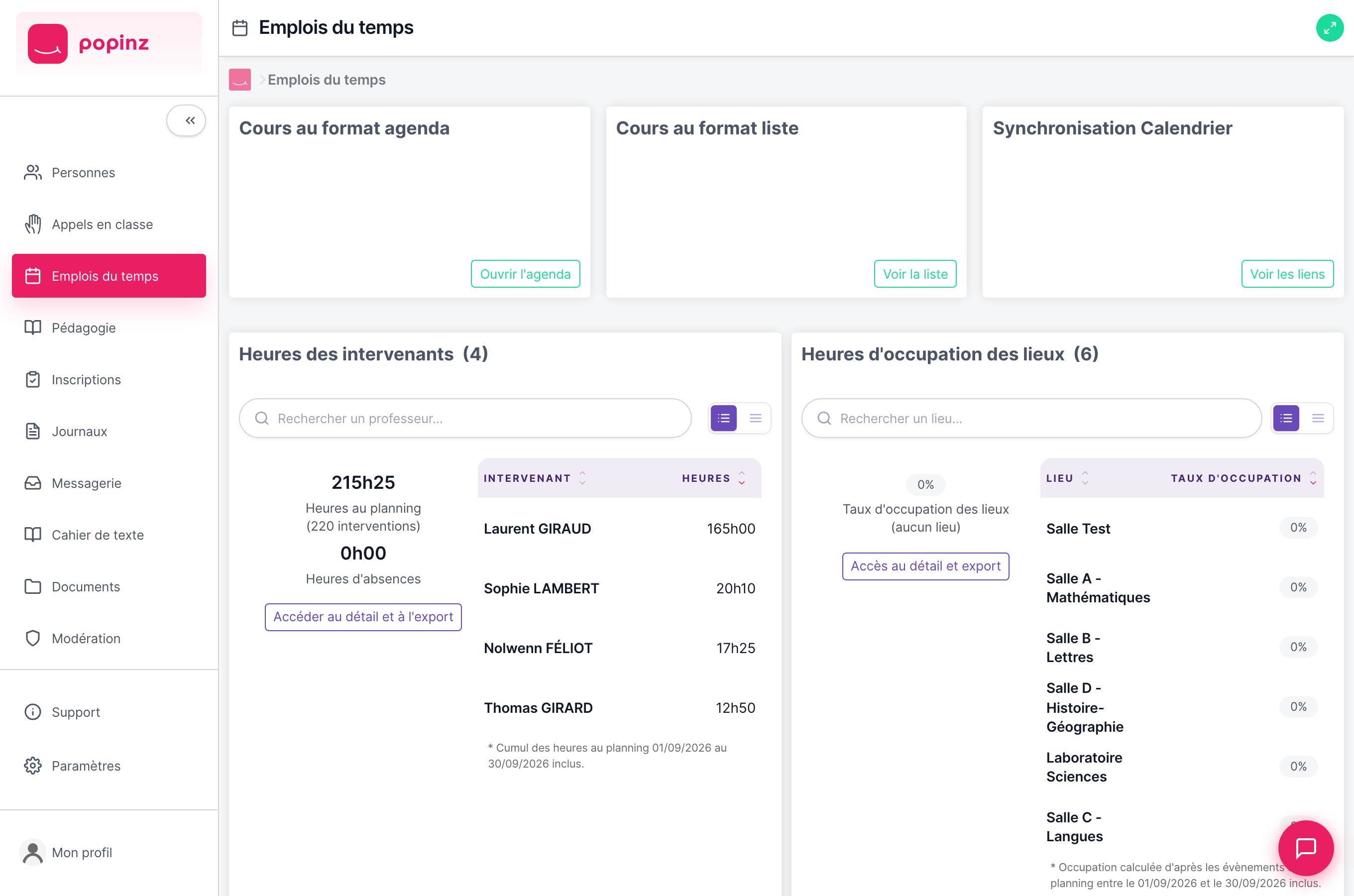Sort by the HEURES column

pos(714,478)
